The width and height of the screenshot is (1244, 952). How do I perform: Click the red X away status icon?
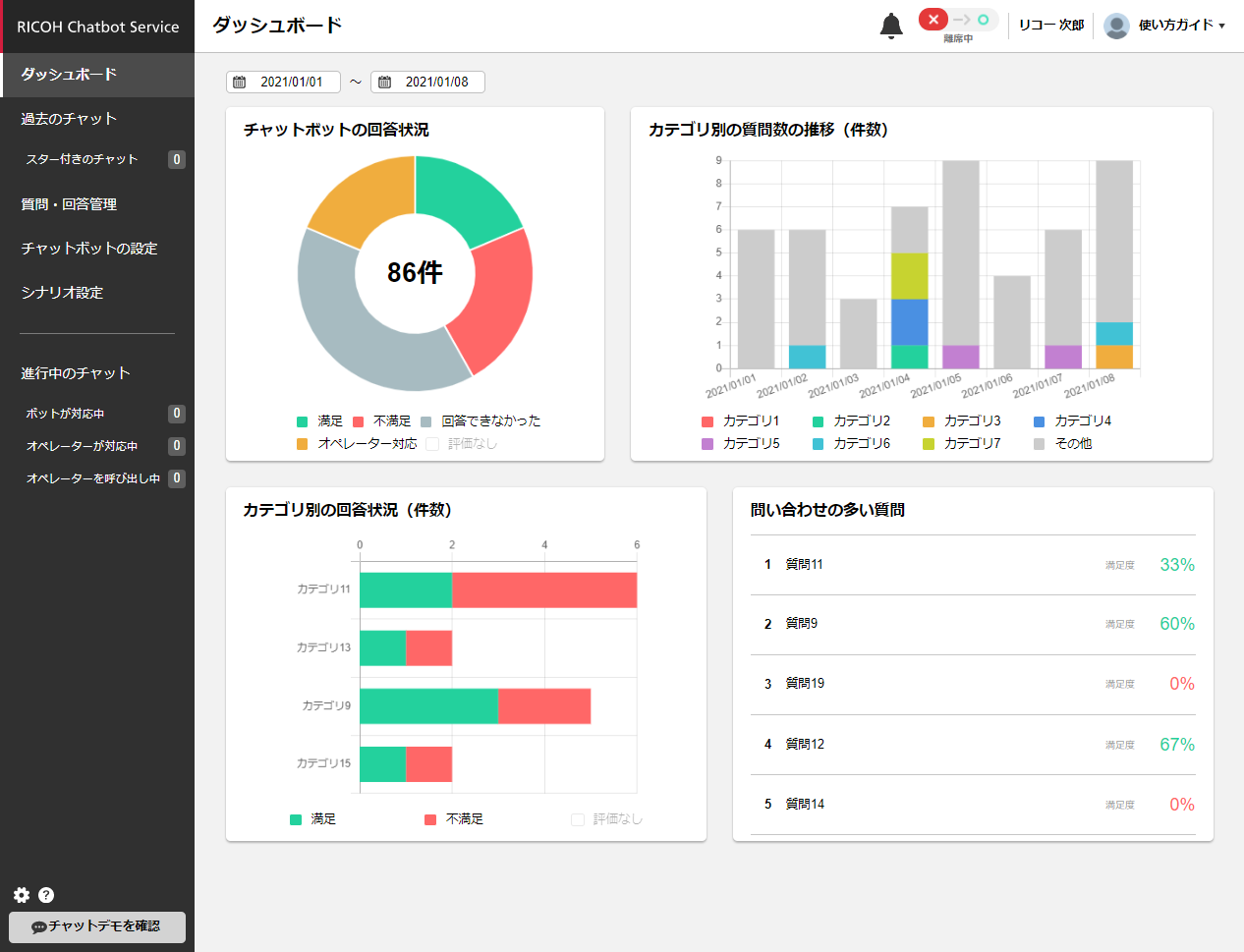(933, 20)
